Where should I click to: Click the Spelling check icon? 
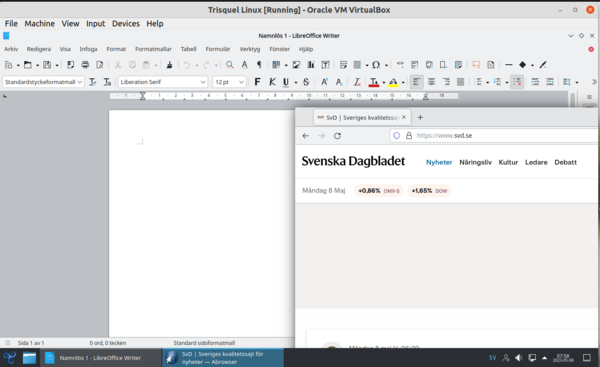pos(244,65)
